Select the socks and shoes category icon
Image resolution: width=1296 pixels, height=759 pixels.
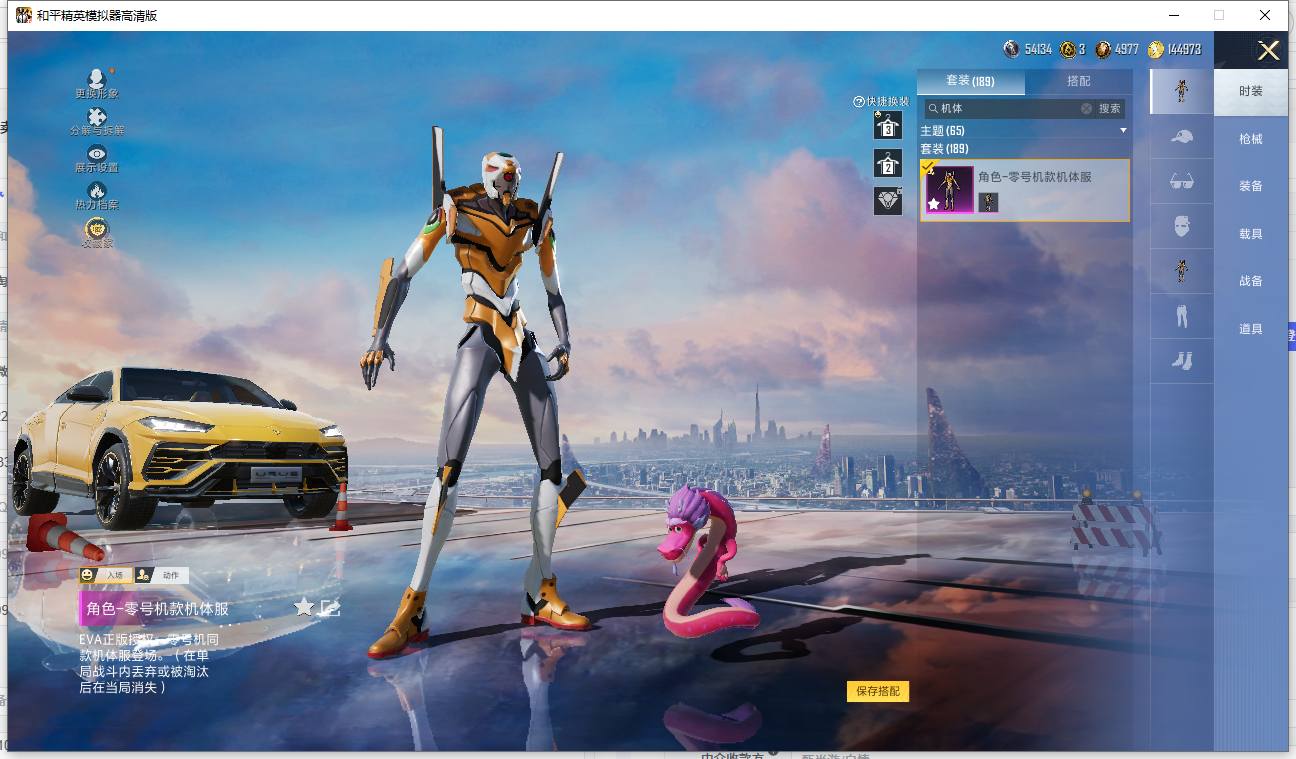click(1181, 360)
